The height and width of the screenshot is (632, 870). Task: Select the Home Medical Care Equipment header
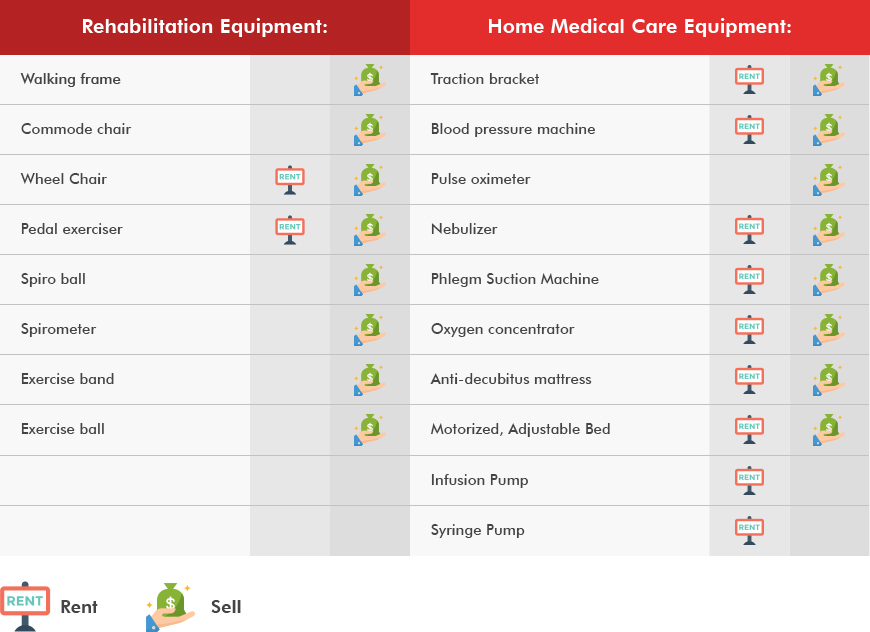pyautogui.click(x=640, y=27)
